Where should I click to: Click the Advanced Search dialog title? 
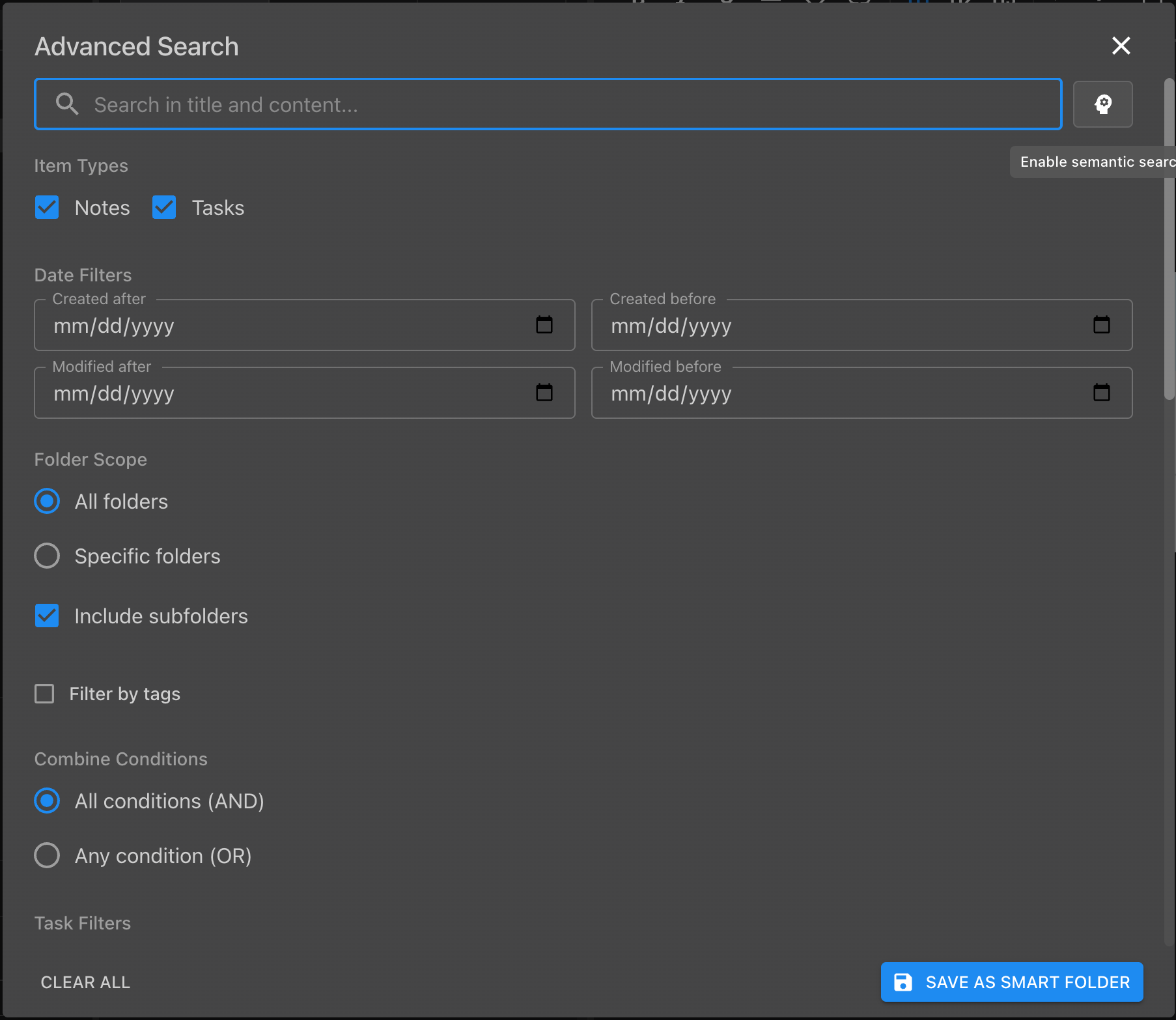[137, 47]
